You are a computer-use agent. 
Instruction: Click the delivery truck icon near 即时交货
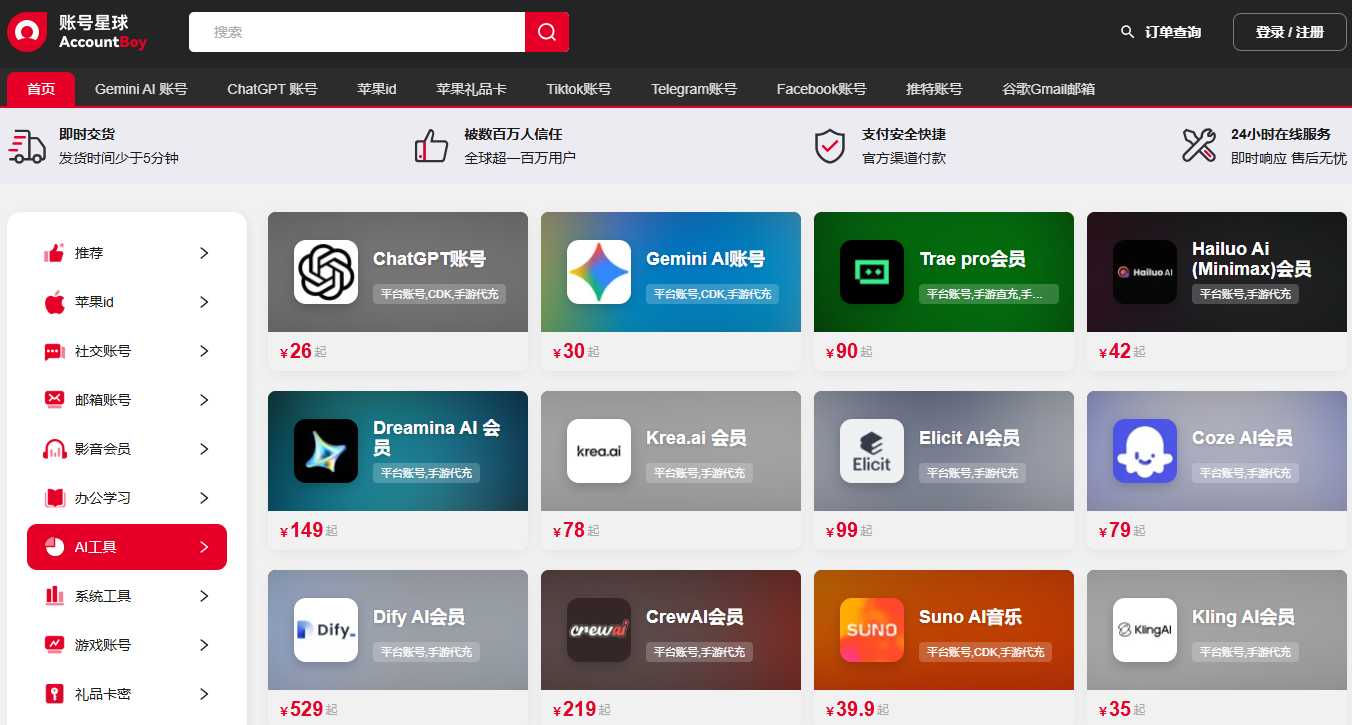pyautogui.click(x=27, y=146)
